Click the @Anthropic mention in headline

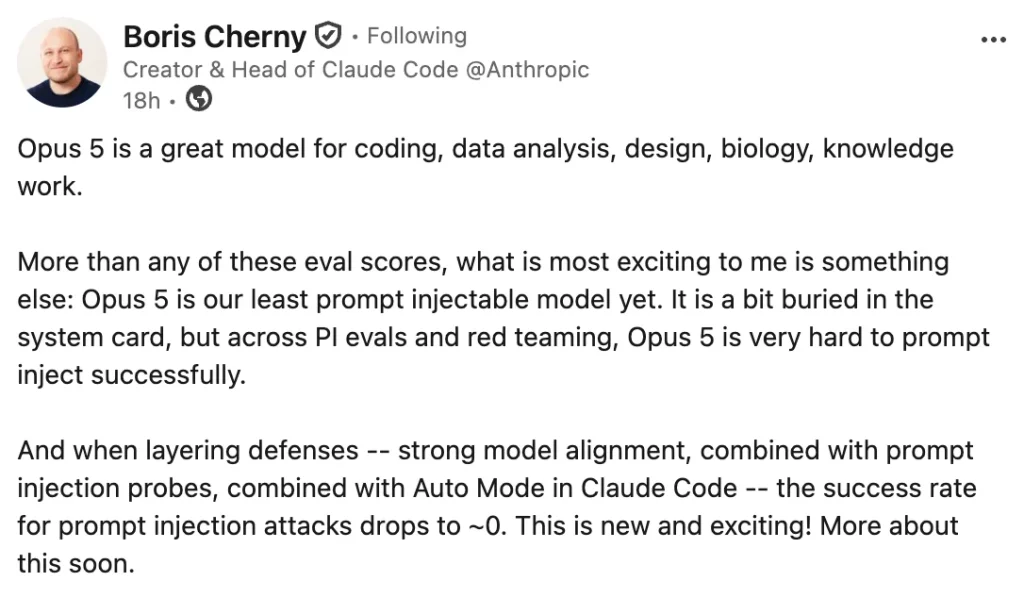click(527, 69)
